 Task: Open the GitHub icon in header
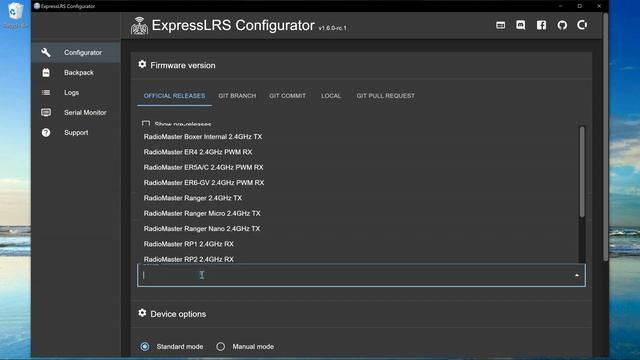(x=562, y=25)
